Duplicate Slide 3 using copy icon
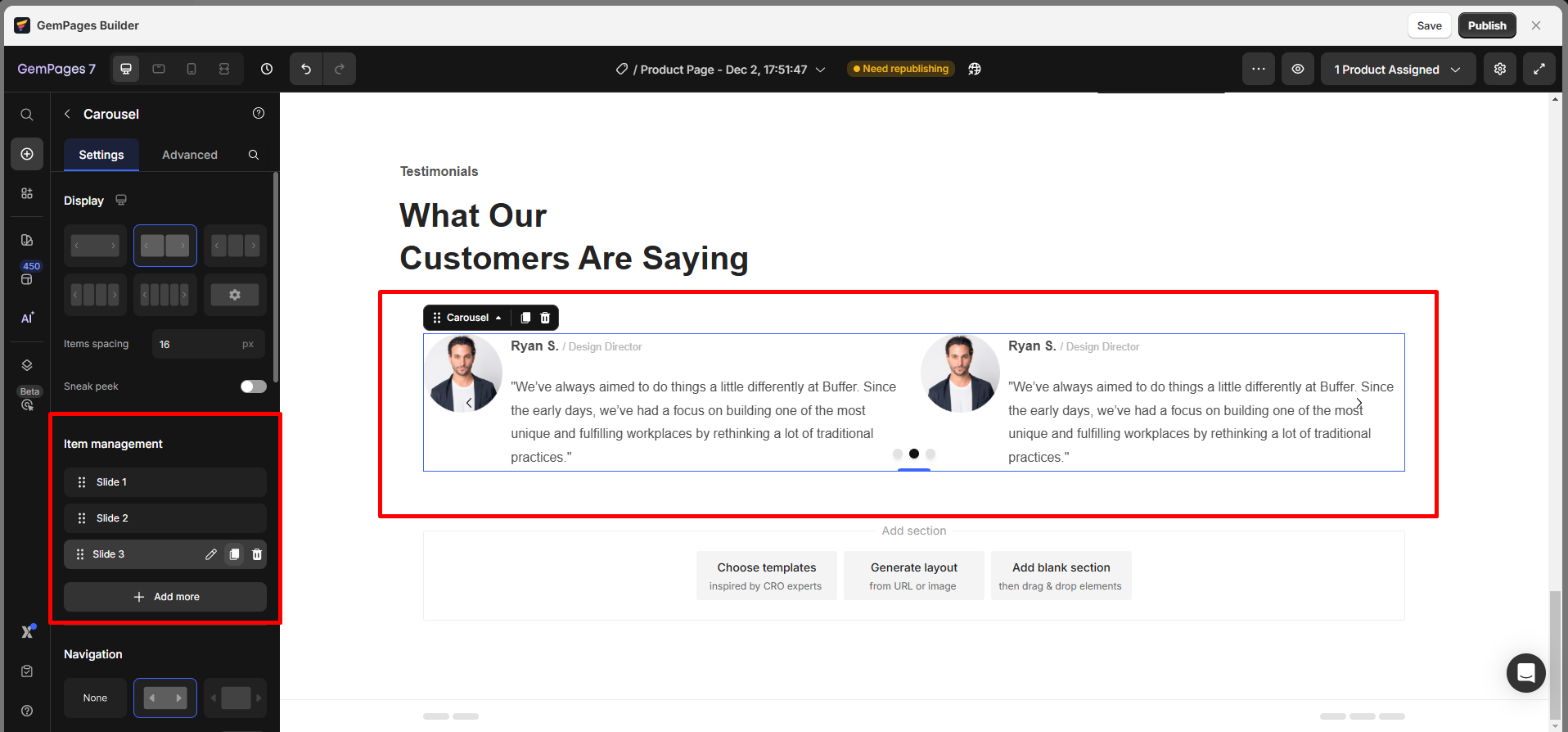Screen dimensions: 1568x732 click(234, 554)
